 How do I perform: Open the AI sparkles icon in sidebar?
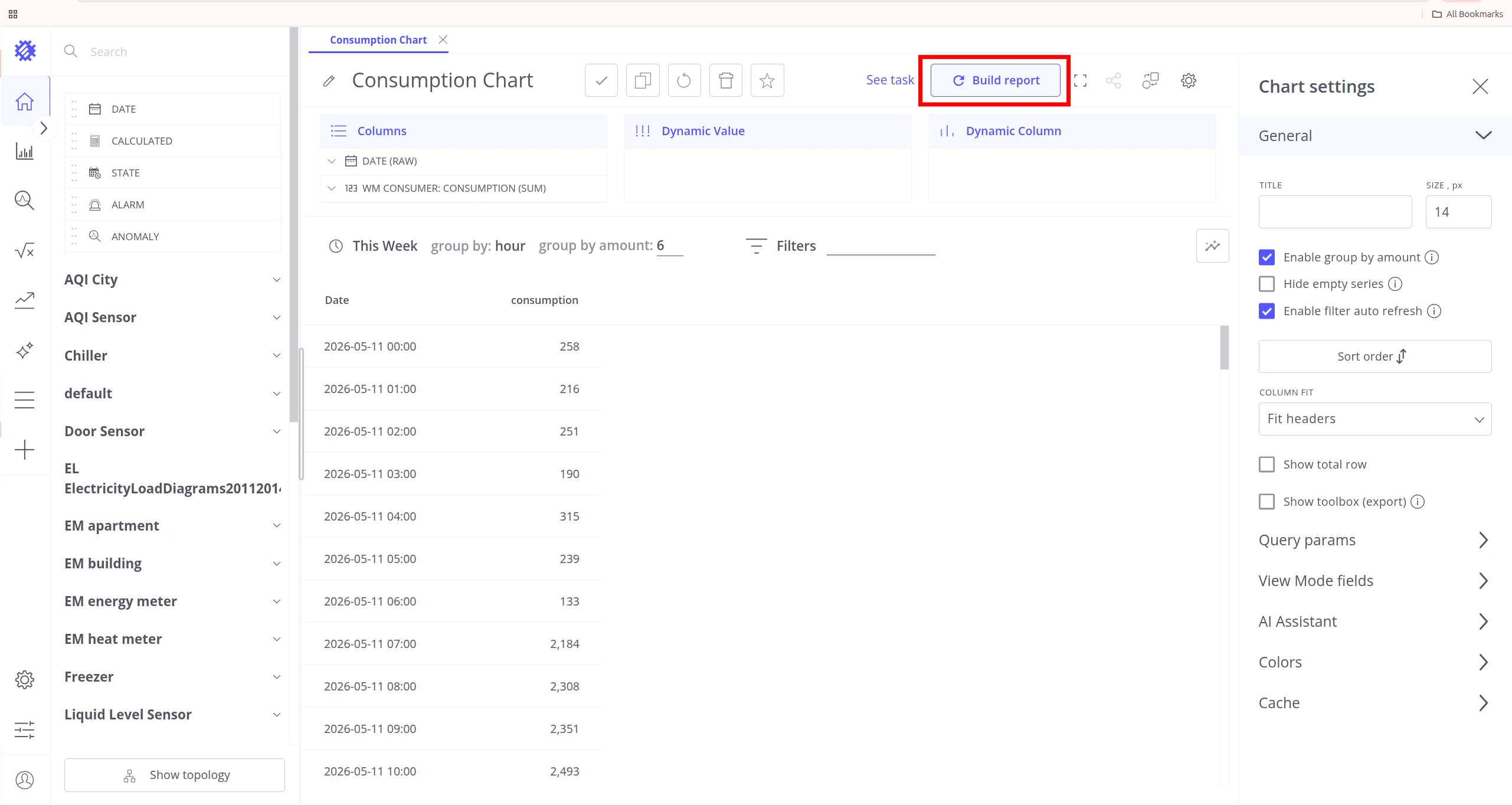(x=24, y=351)
